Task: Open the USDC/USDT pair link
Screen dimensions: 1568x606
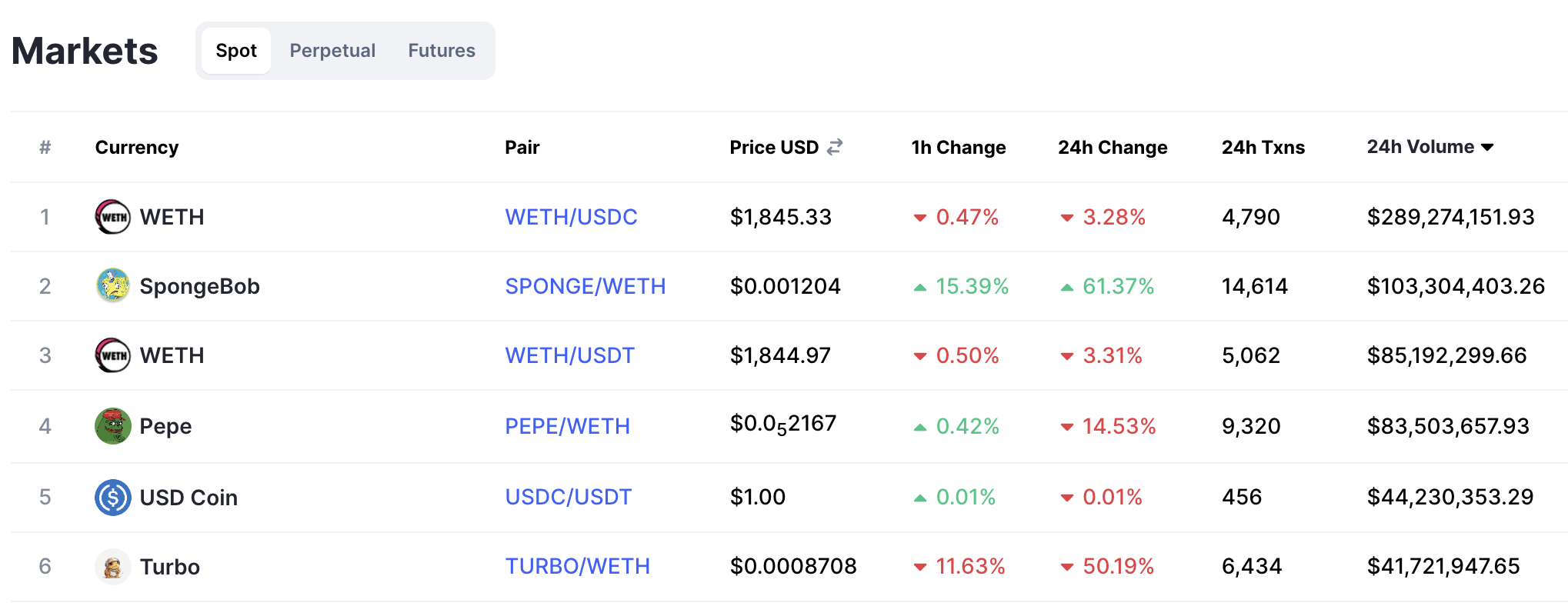Action: click(x=568, y=498)
